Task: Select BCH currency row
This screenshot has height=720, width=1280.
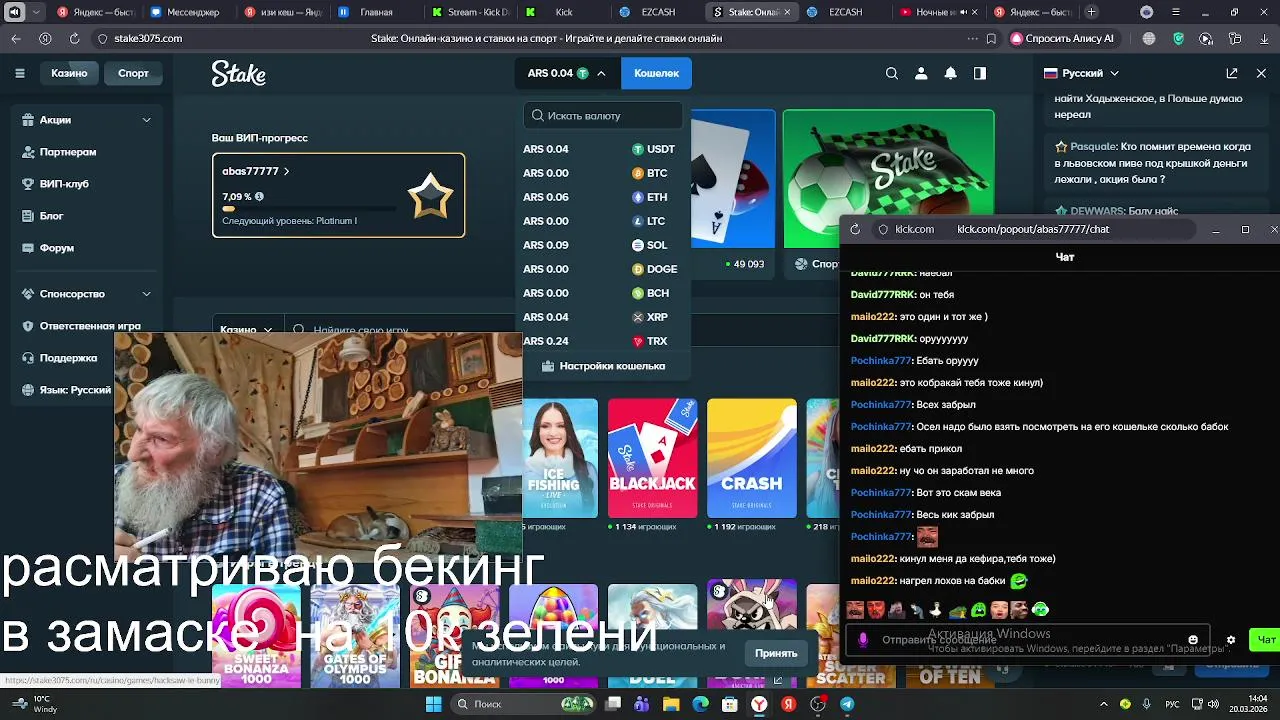Action: (x=603, y=293)
